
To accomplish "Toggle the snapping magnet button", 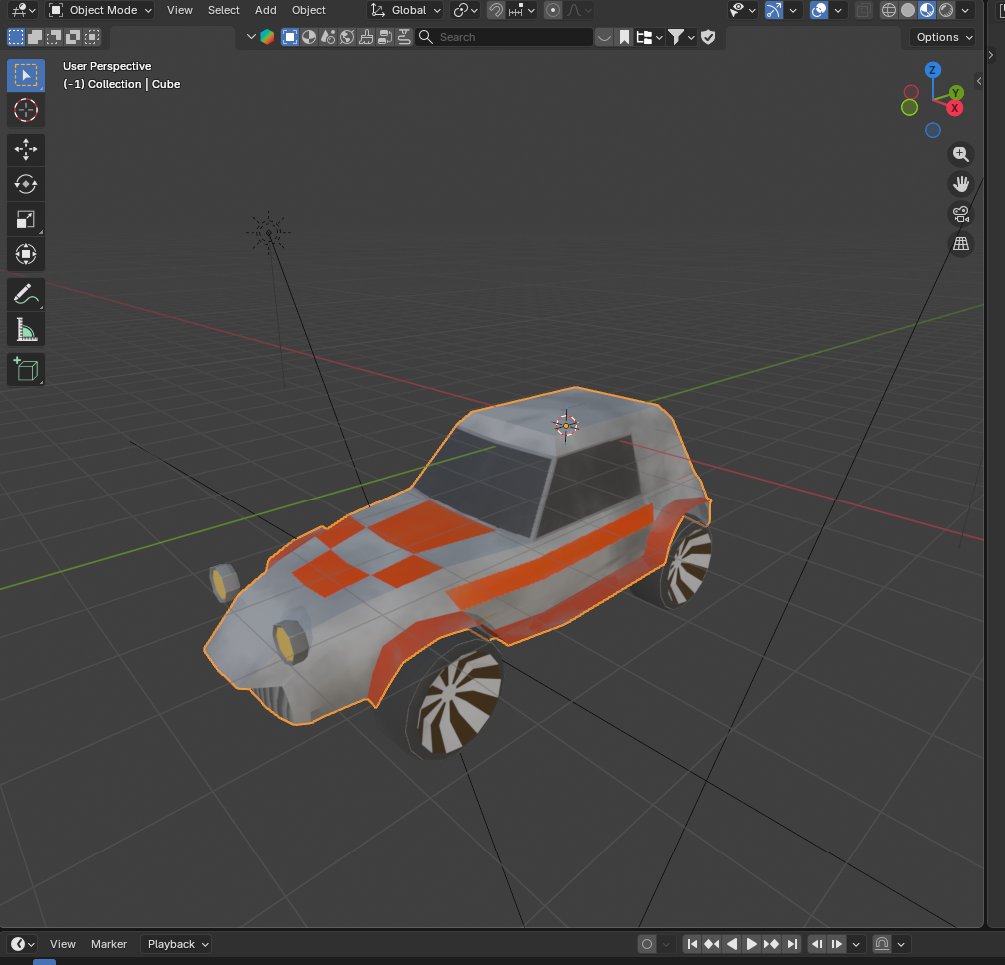I will click(x=495, y=10).
